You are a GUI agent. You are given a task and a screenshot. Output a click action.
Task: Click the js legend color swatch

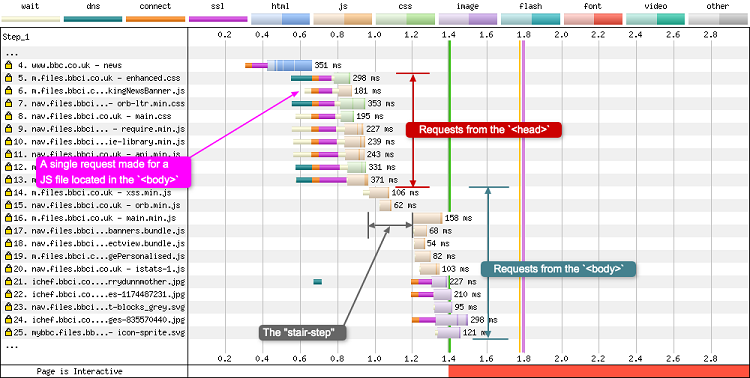pyautogui.click(x=342, y=19)
